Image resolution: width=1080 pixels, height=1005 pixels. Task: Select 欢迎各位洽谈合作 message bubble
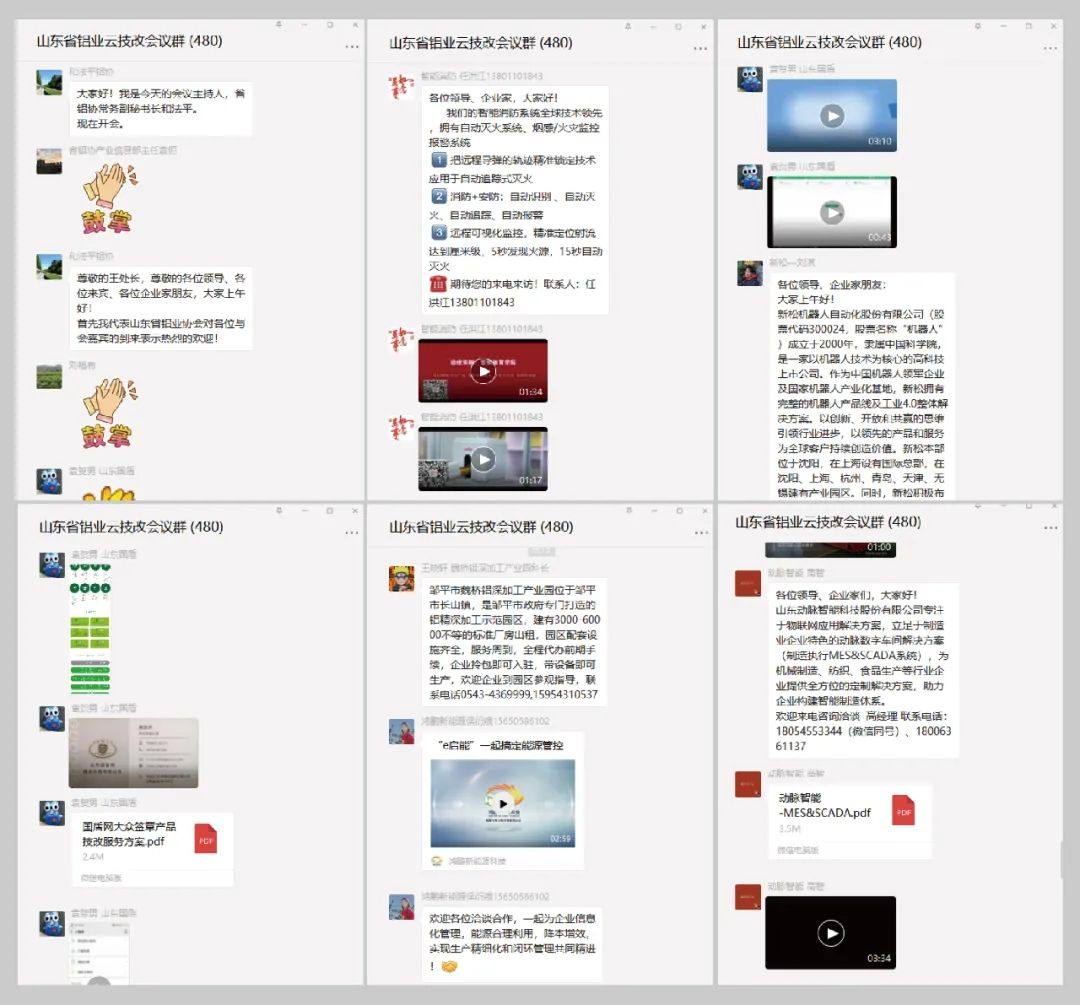[512, 943]
